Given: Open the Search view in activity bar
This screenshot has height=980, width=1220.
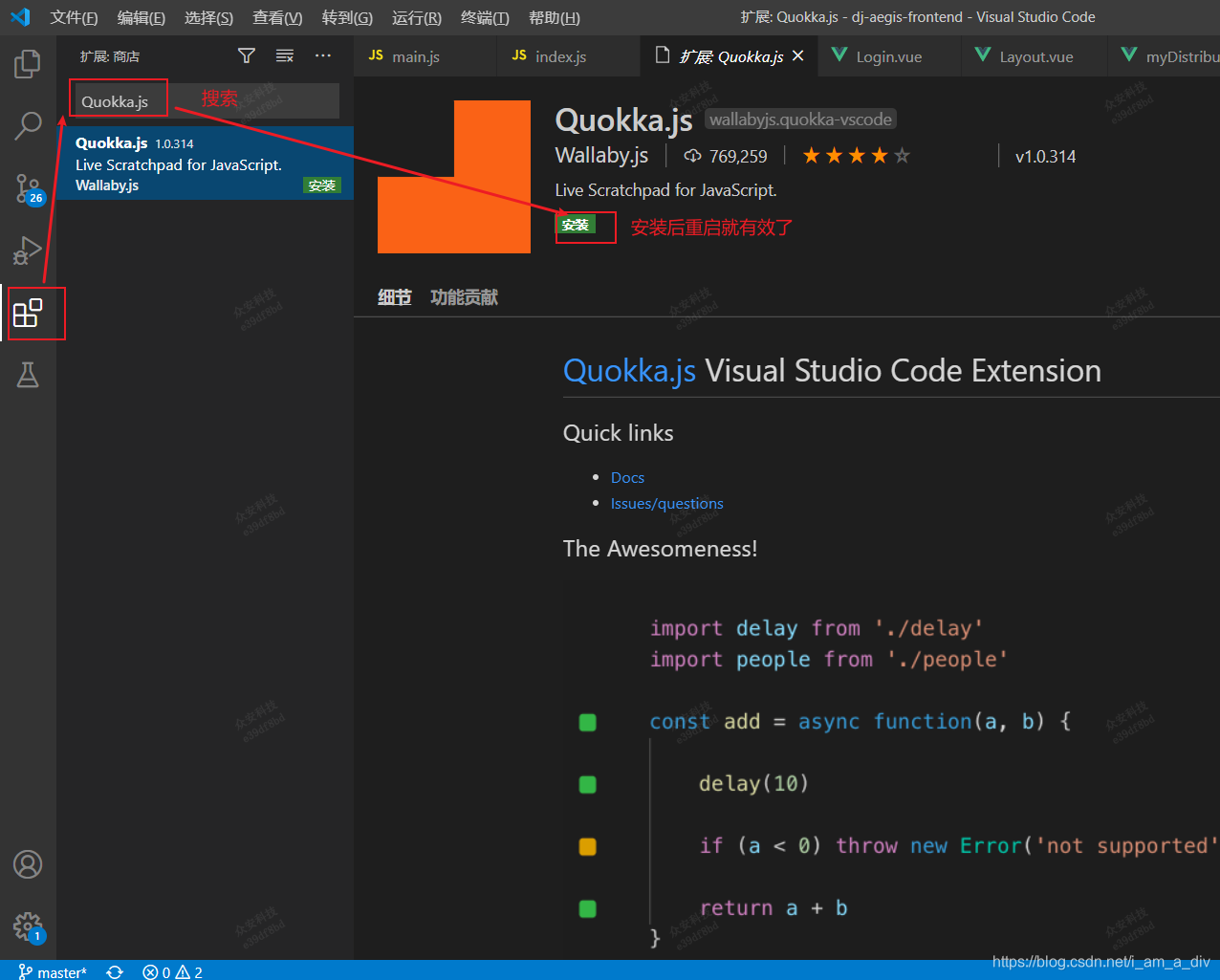Looking at the screenshot, I should (28, 125).
